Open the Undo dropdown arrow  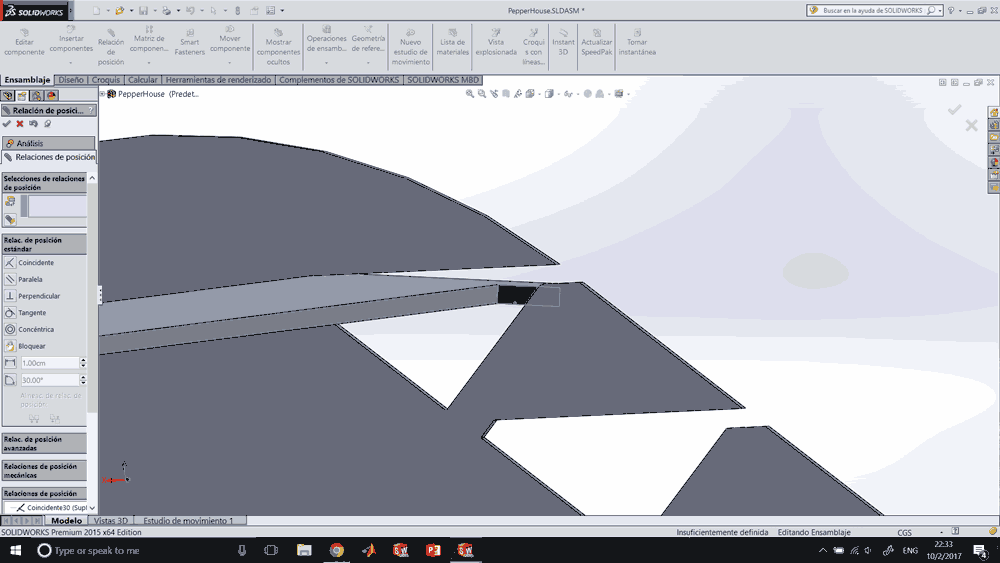pyautogui.click(x=202, y=11)
